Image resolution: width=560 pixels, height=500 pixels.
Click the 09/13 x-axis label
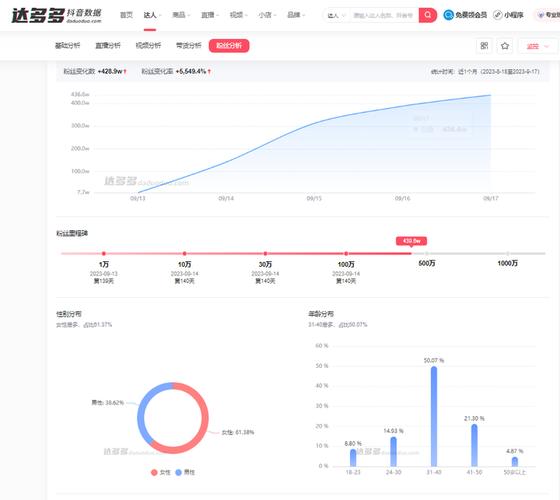pyautogui.click(x=138, y=198)
